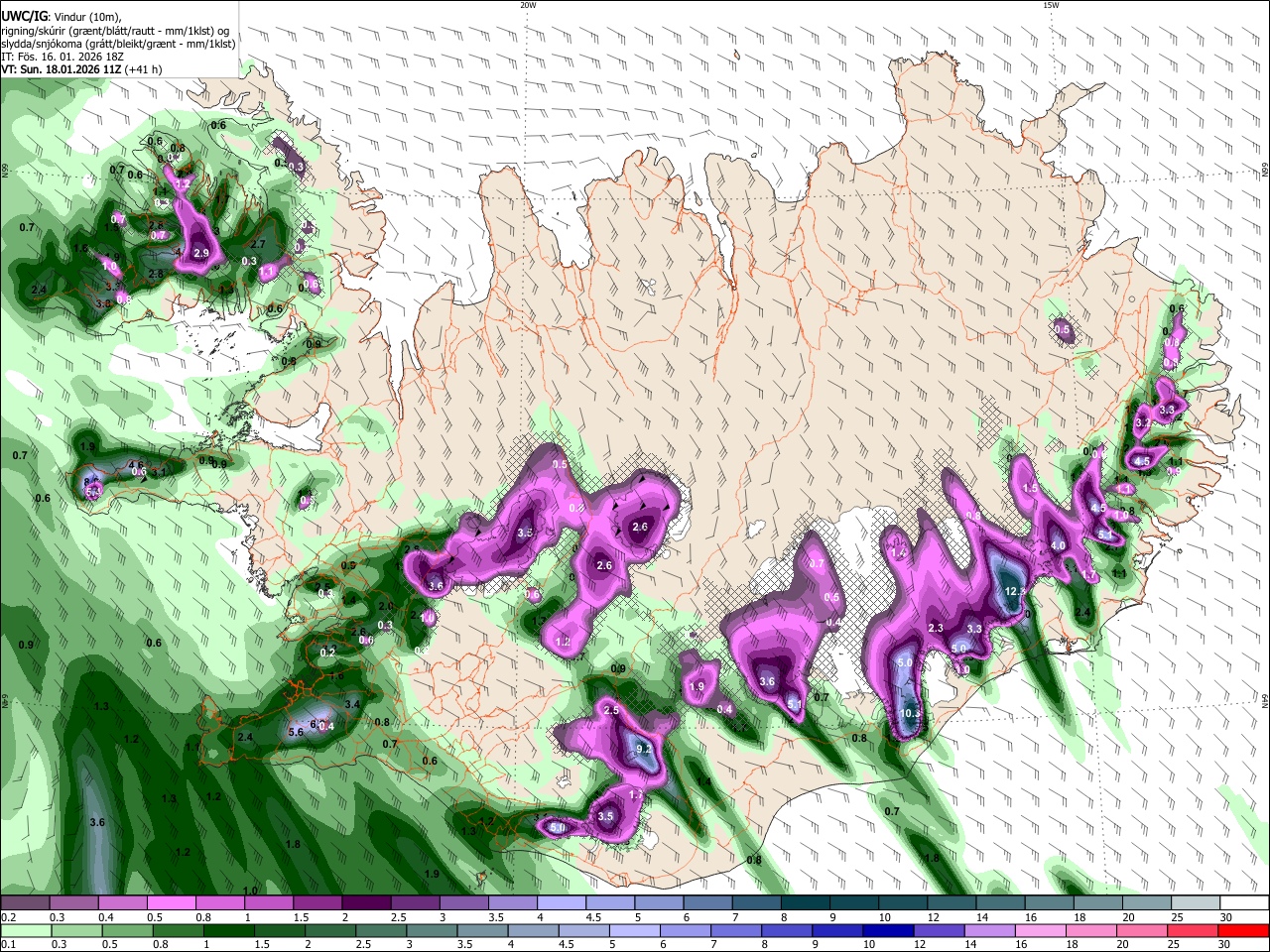
Task: Click the "VT: Sun. 18.01.2026 11Z" valid time line
Action: pos(81,69)
